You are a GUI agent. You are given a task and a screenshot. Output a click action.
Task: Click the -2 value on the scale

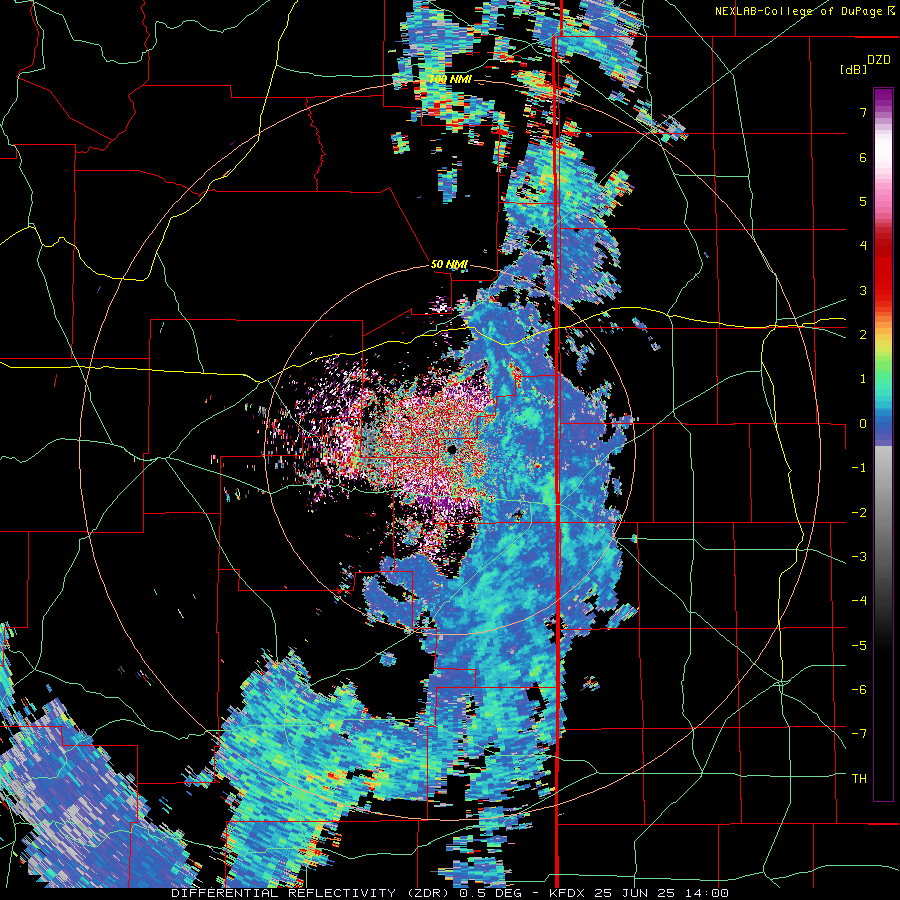tap(859, 513)
